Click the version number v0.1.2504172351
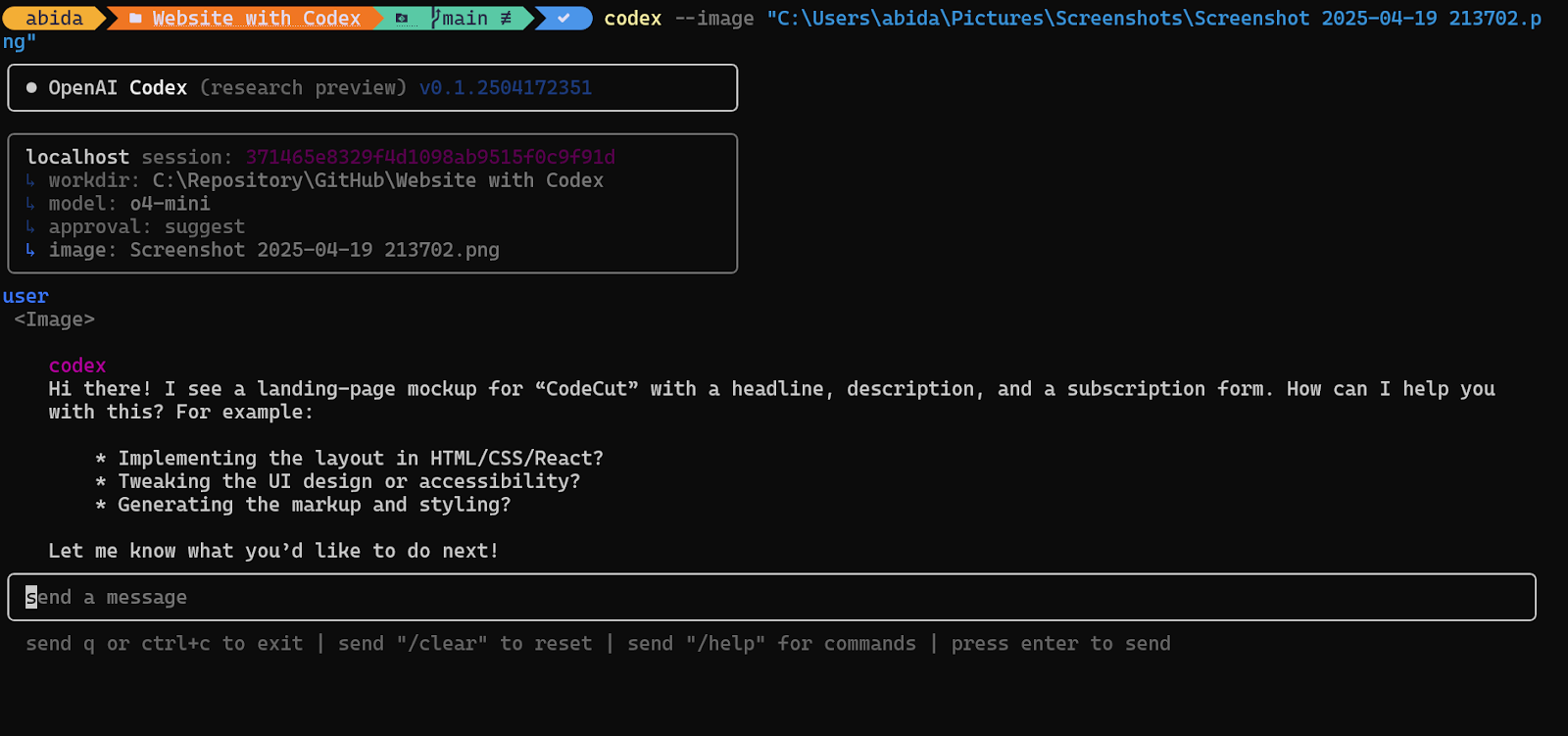 point(506,88)
